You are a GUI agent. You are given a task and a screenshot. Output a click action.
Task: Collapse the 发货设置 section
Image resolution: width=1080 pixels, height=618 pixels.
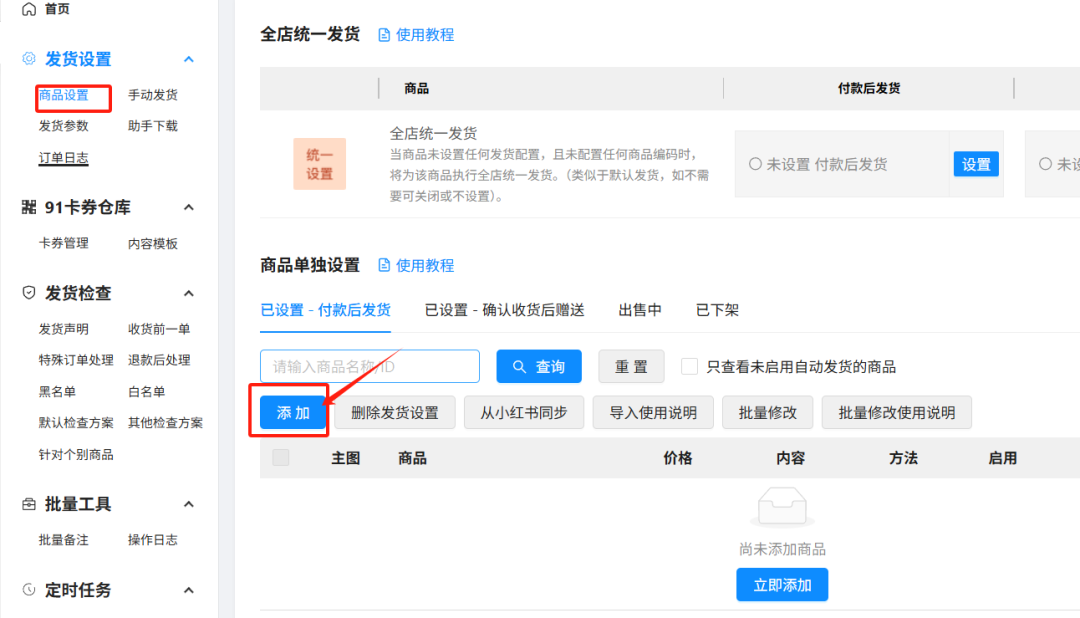(189, 59)
